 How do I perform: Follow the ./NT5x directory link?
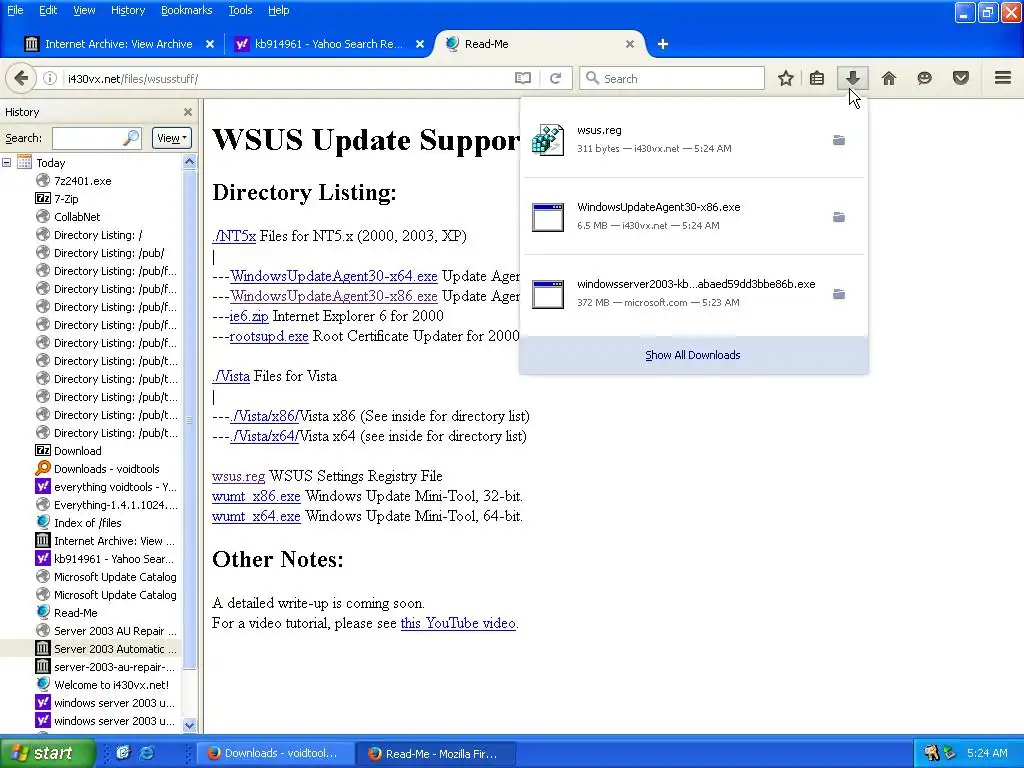pyautogui.click(x=234, y=236)
